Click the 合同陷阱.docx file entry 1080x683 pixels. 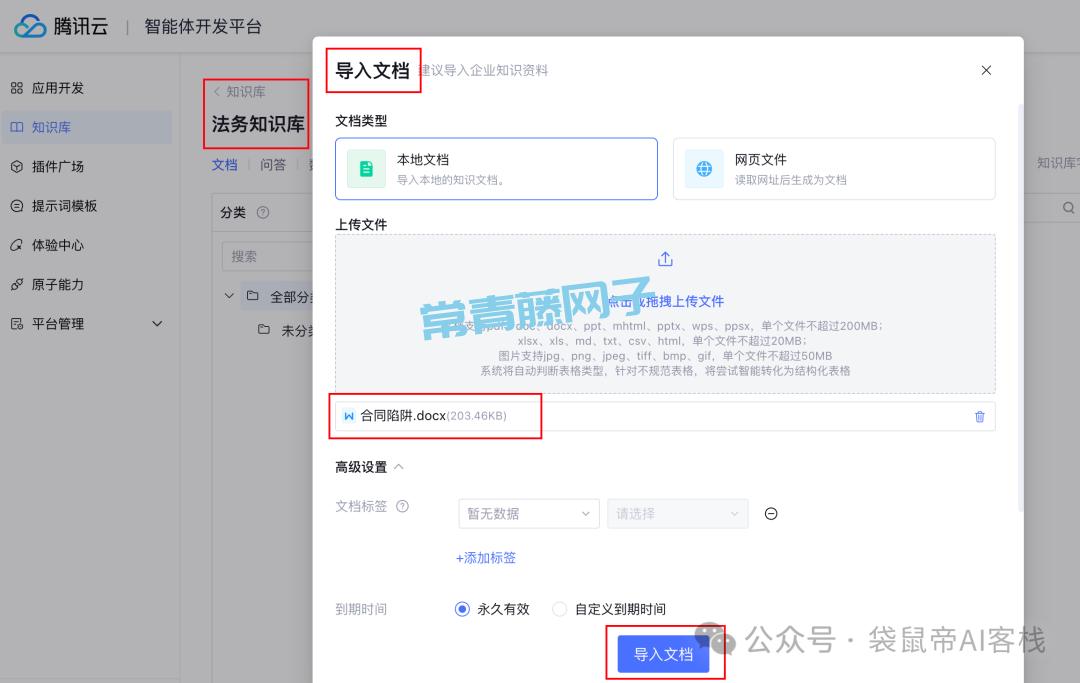click(665, 416)
